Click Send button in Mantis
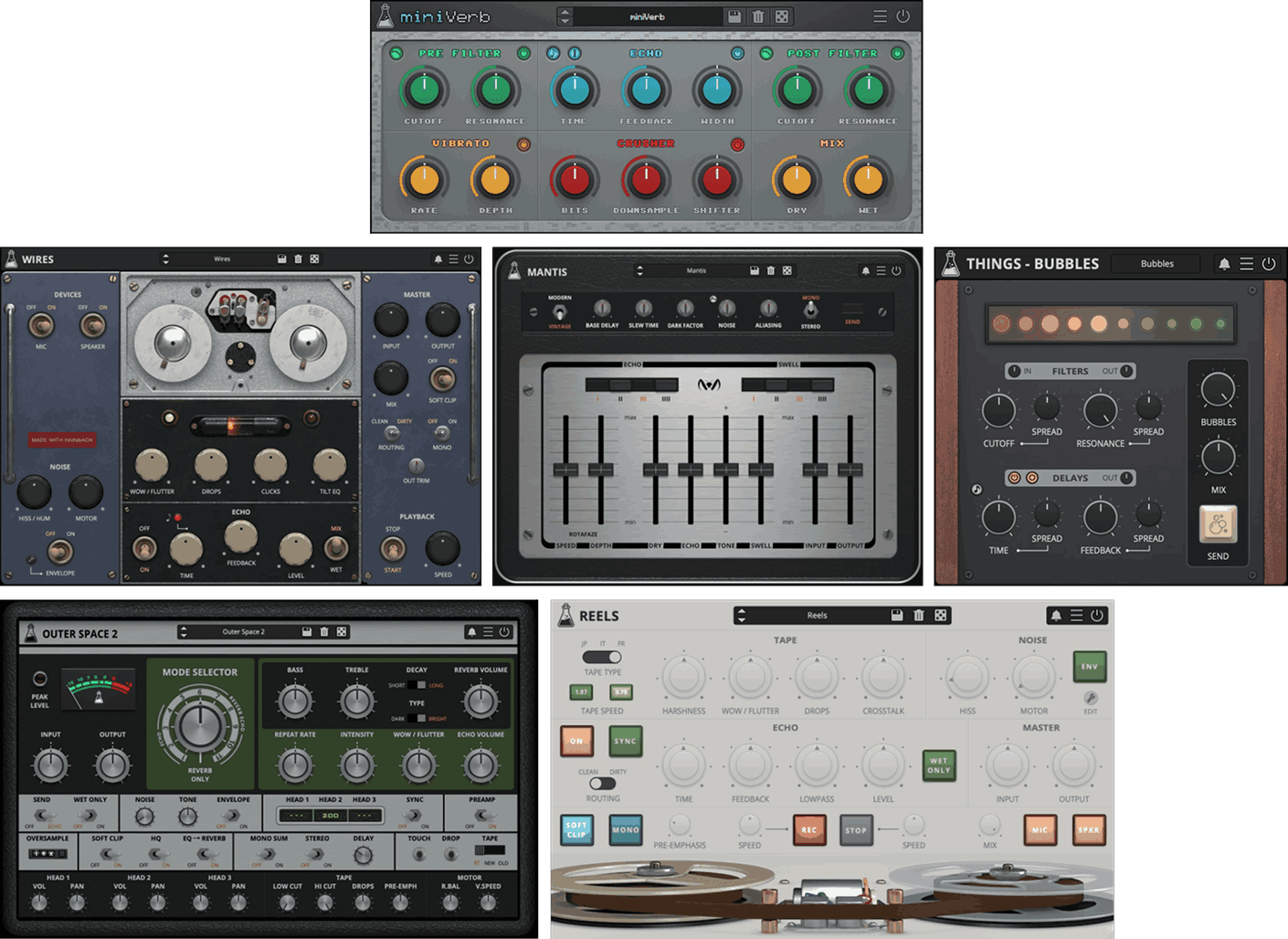Viewport: 1288px width, 939px height. tap(852, 310)
